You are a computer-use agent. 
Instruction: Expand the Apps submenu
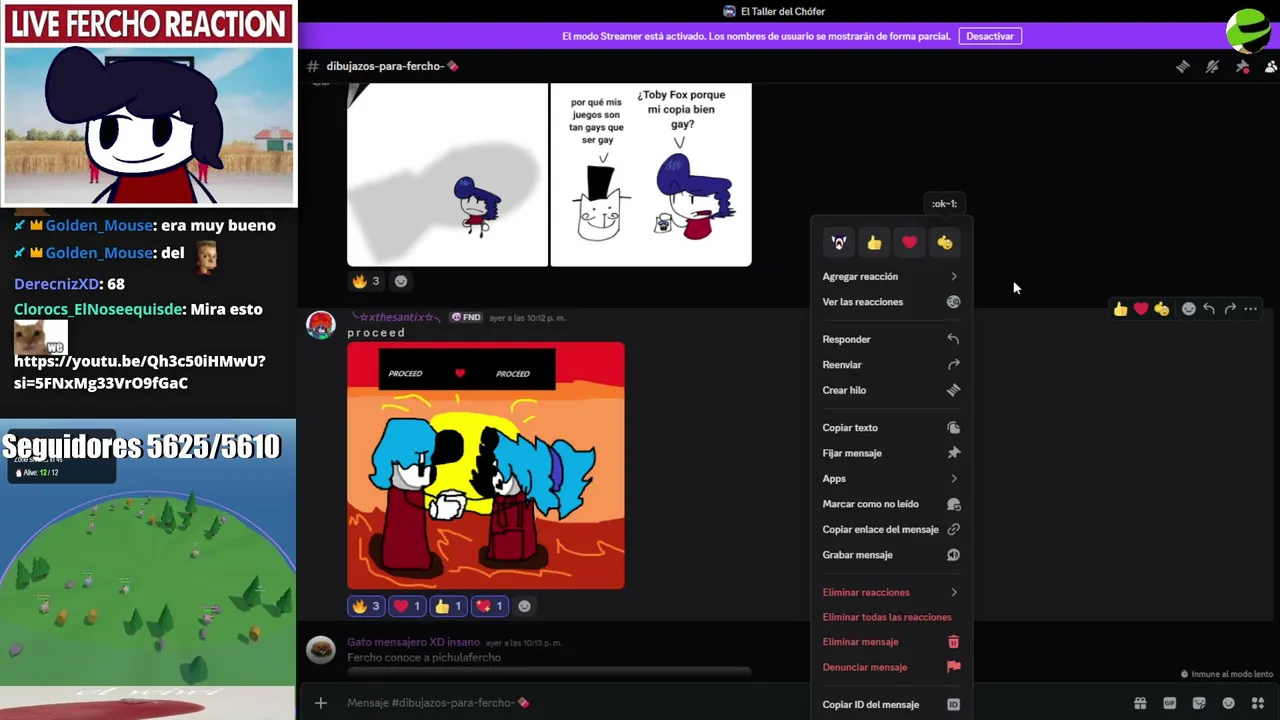[x=890, y=478]
